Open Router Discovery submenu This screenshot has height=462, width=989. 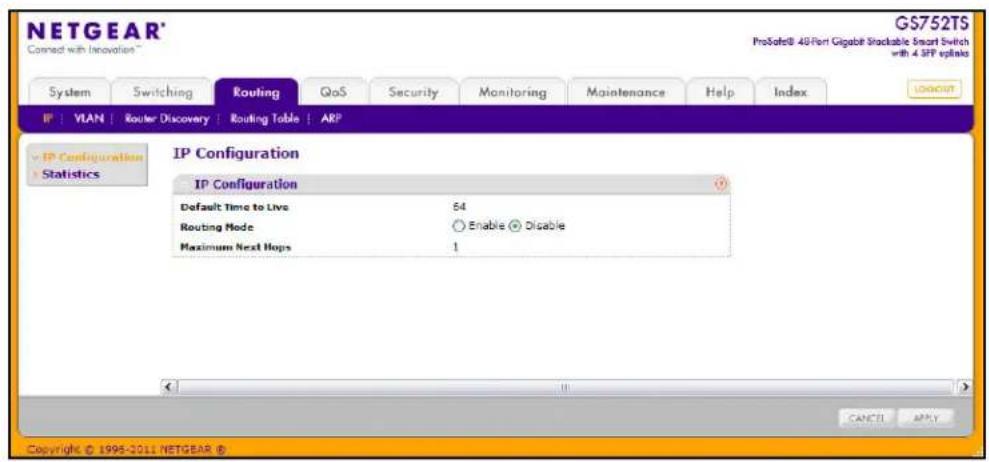pyautogui.click(x=167, y=118)
